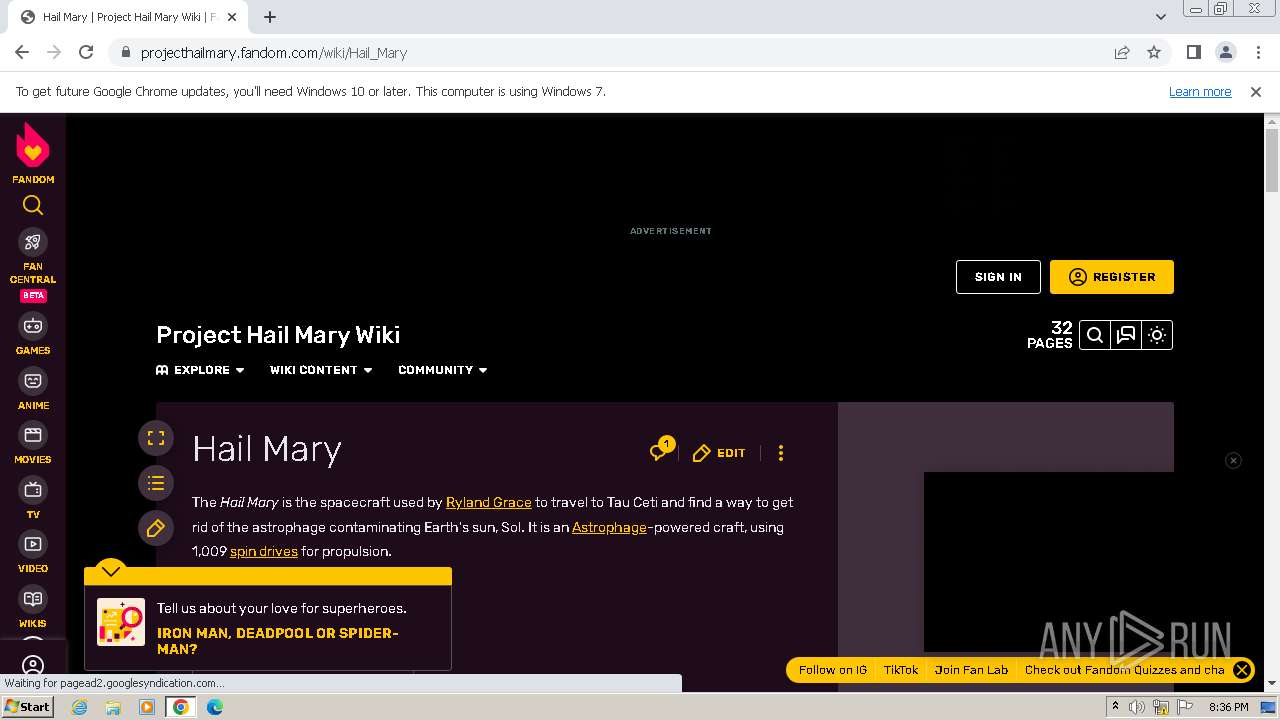This screenshot has width=1280, height=720.
Task: Open table of contents icon
Action: tap(156, 484)
